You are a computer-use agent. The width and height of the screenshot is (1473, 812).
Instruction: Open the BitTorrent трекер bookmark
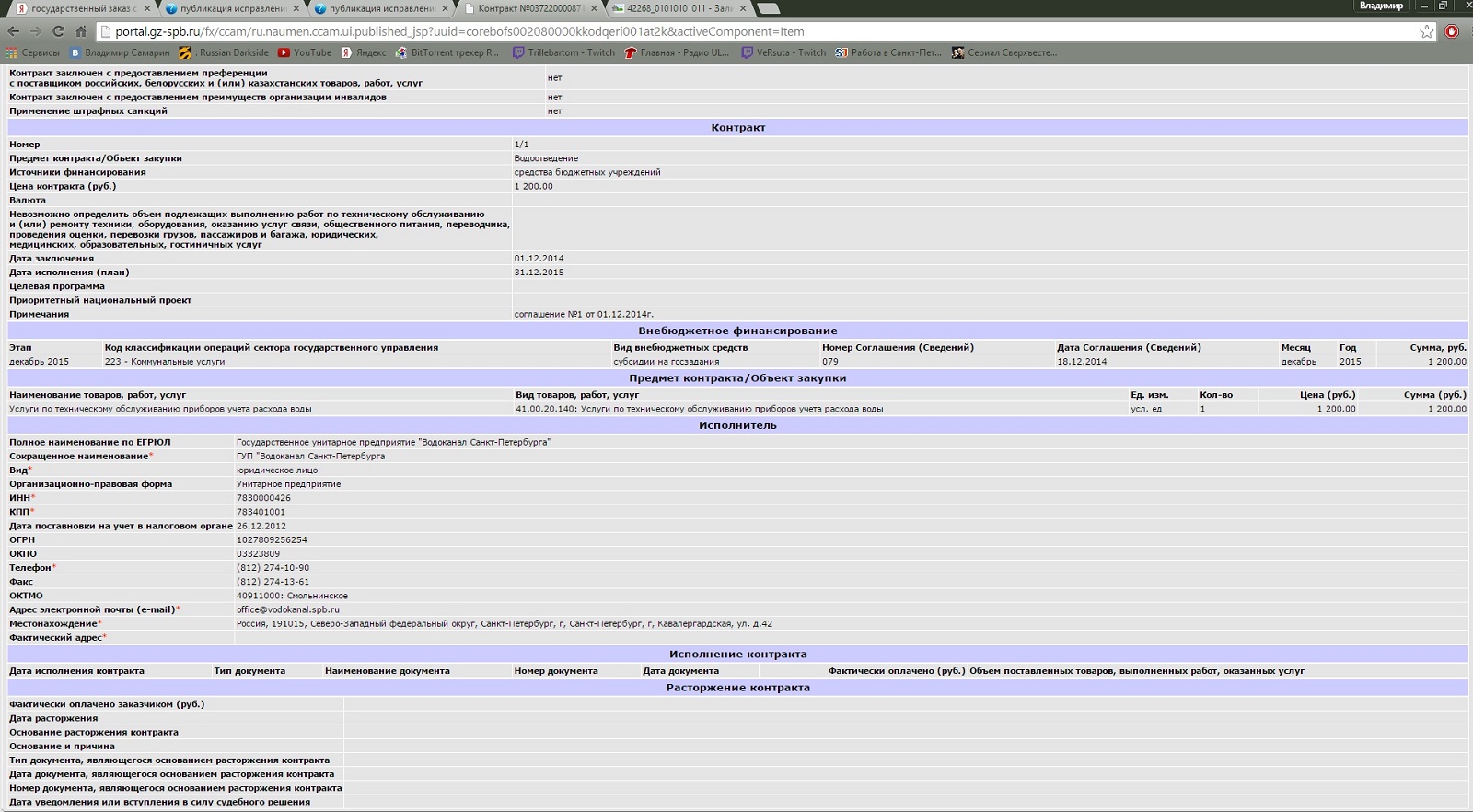click(447, 52)
